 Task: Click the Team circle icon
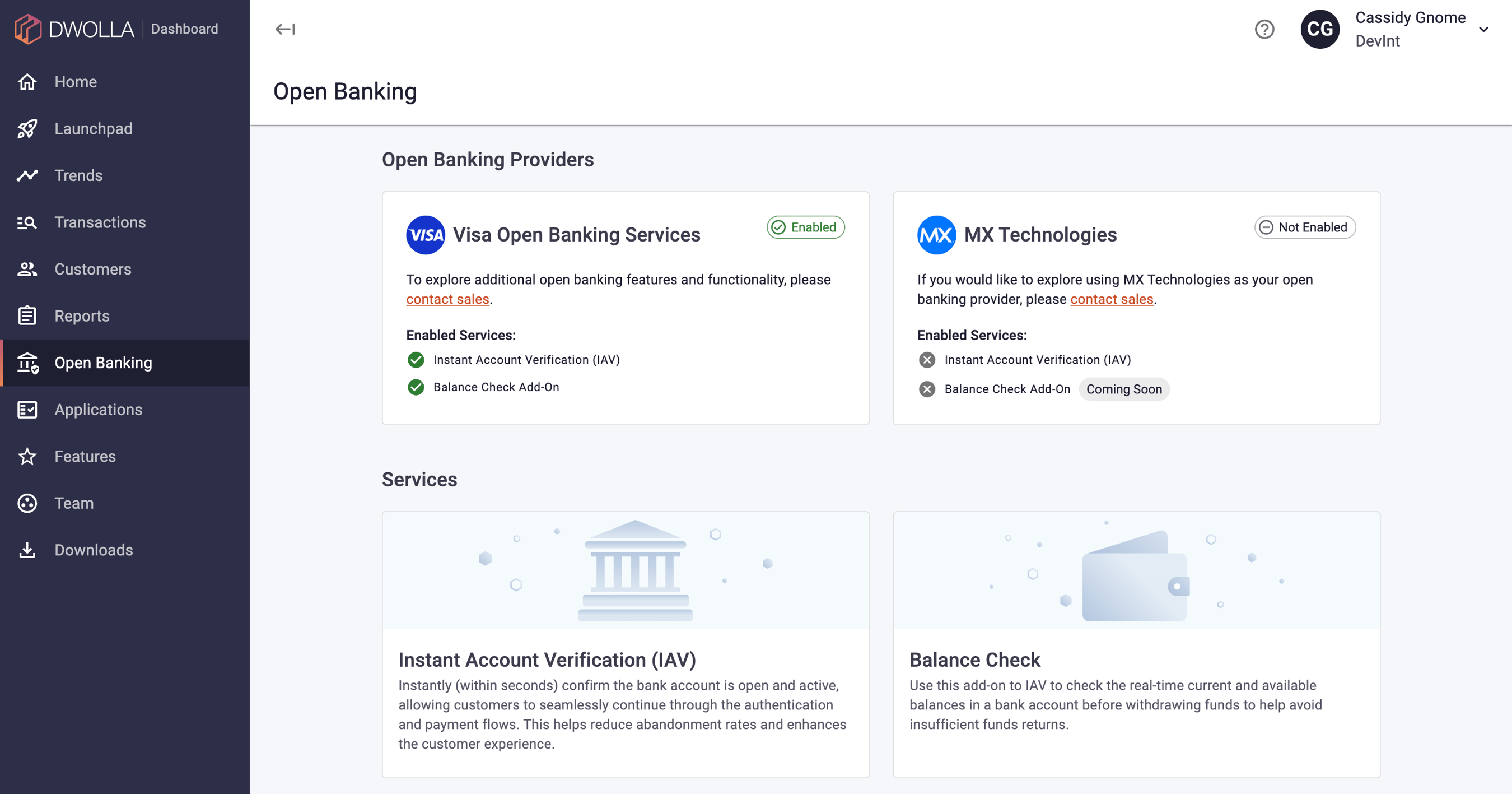(x=27, y=503)
